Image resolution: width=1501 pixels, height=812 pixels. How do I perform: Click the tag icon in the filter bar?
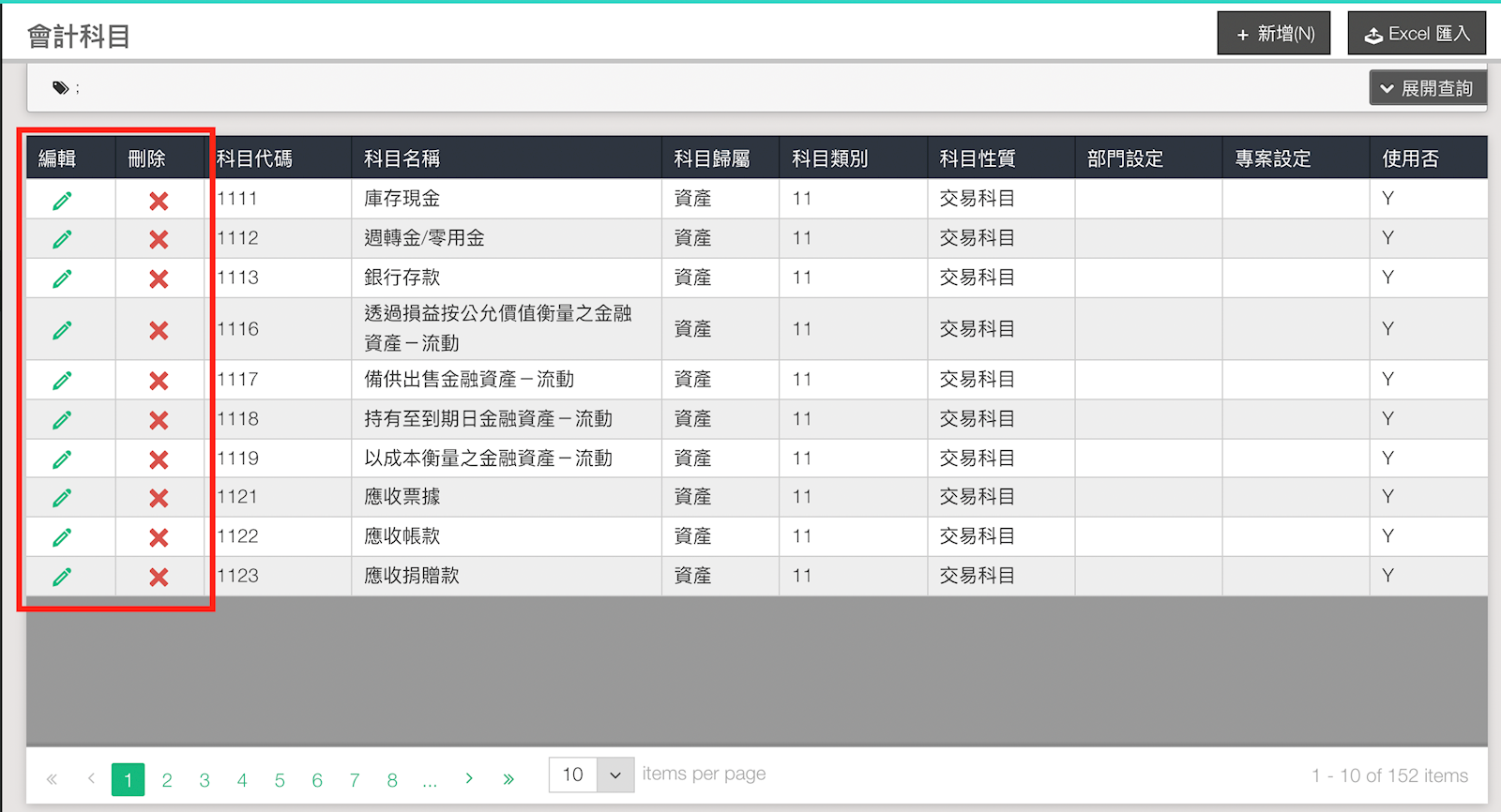click(61, 88)
